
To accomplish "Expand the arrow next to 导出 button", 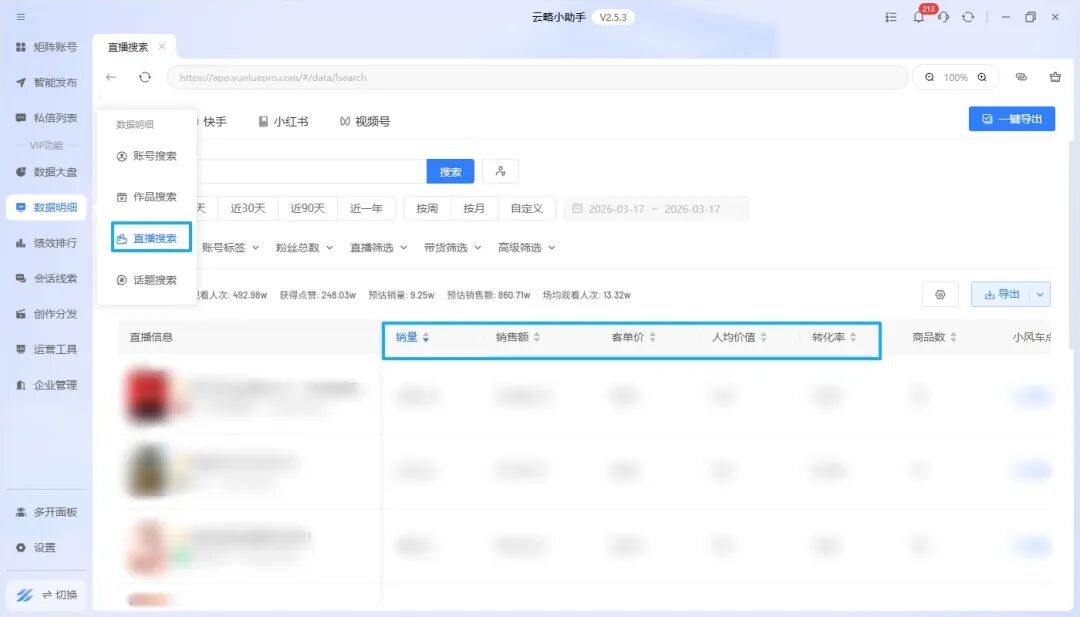I will (1040, 294).
